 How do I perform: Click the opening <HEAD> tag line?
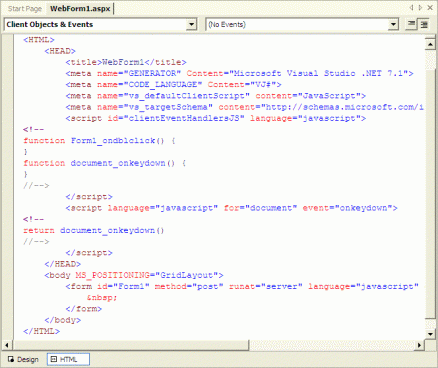click(60, 51)
